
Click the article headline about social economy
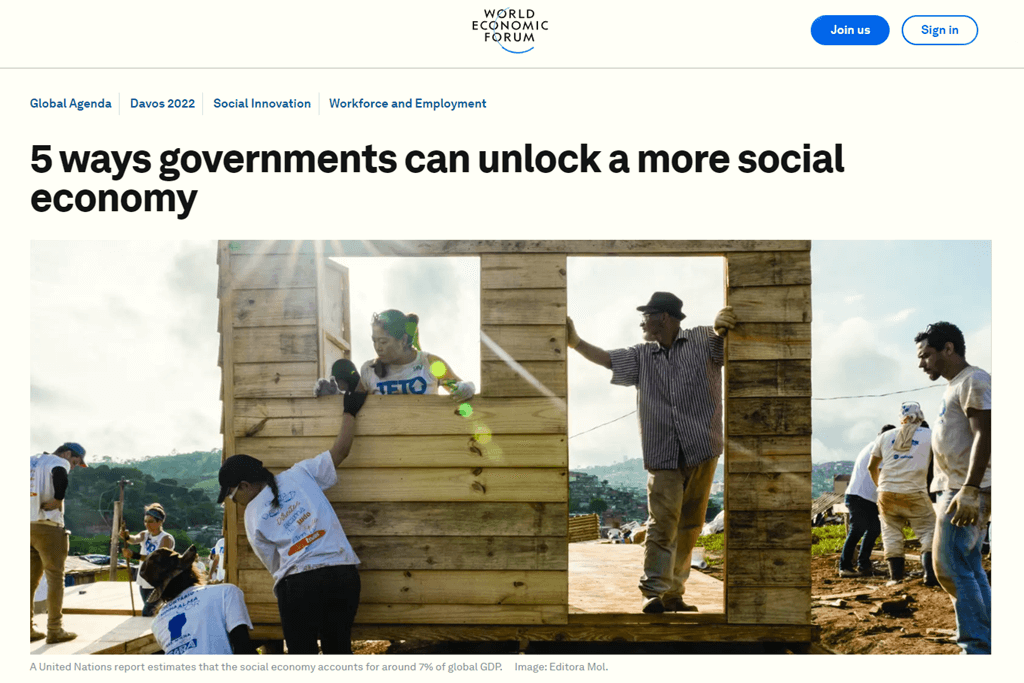click(437, 178)
